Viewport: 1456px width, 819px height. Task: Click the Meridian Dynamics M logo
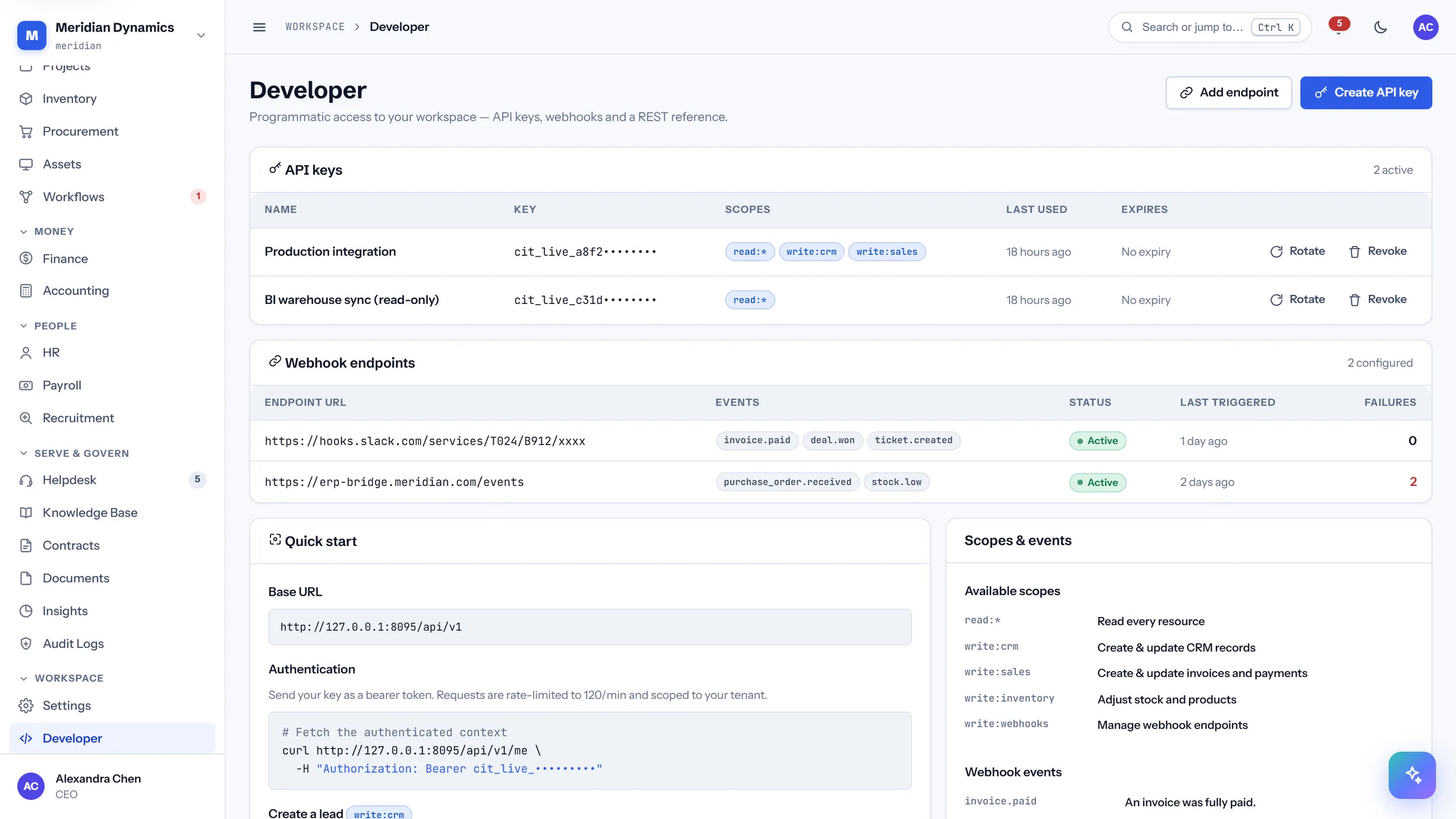tap(32, 35)
